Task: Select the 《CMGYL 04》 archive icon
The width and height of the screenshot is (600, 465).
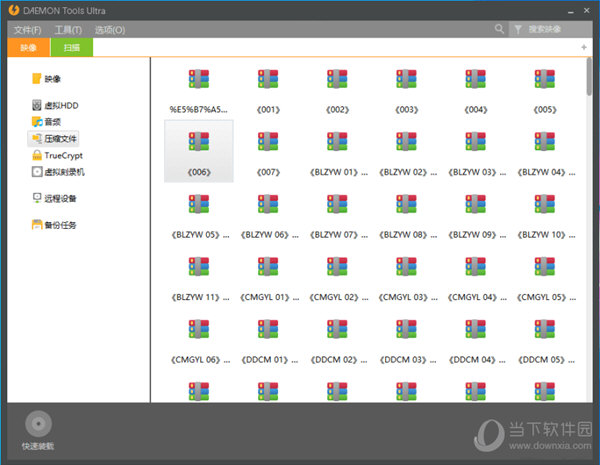Action: [476, 267]
